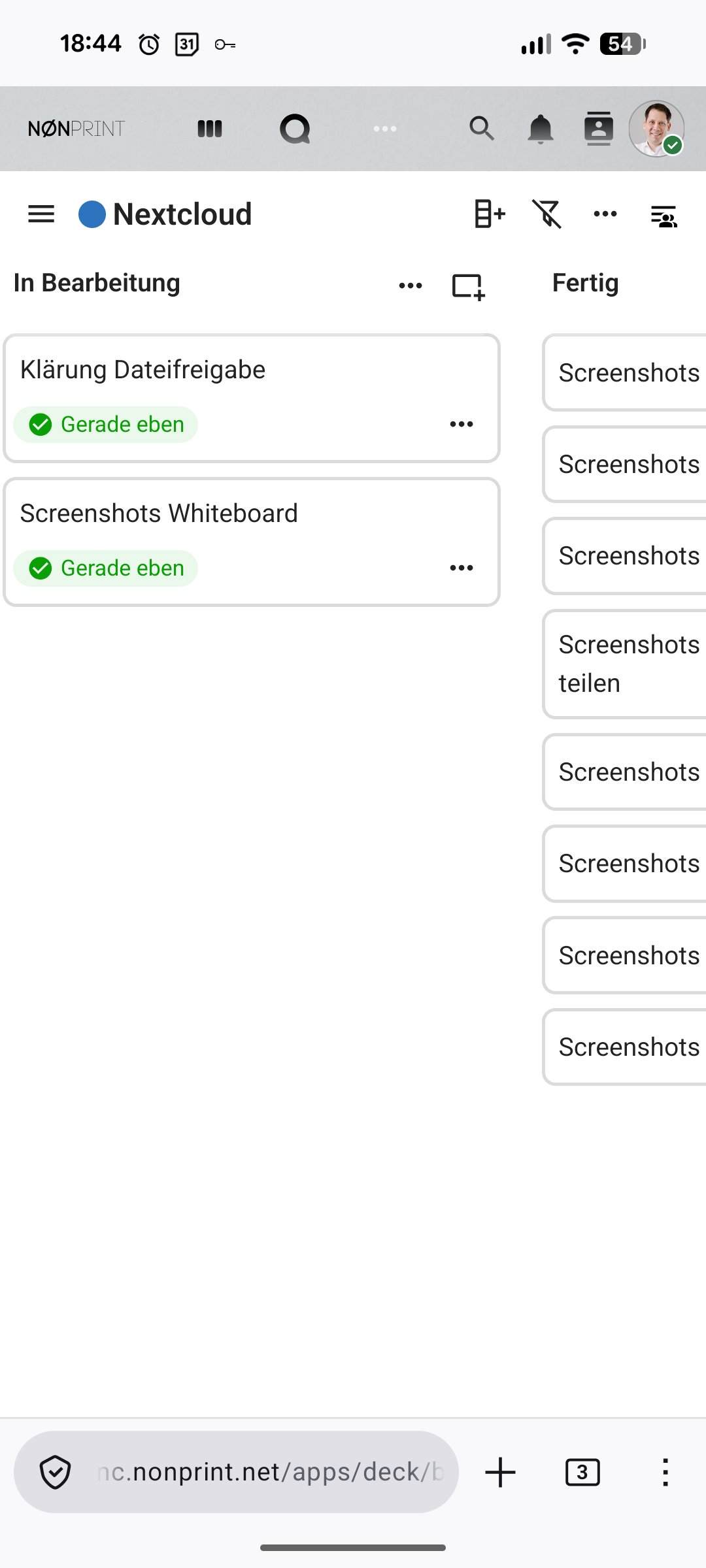The width and height of the screenshot is (706, 1568).
Task: Open Klärung Dateifreigabe card actions menu
Action: 462,425
